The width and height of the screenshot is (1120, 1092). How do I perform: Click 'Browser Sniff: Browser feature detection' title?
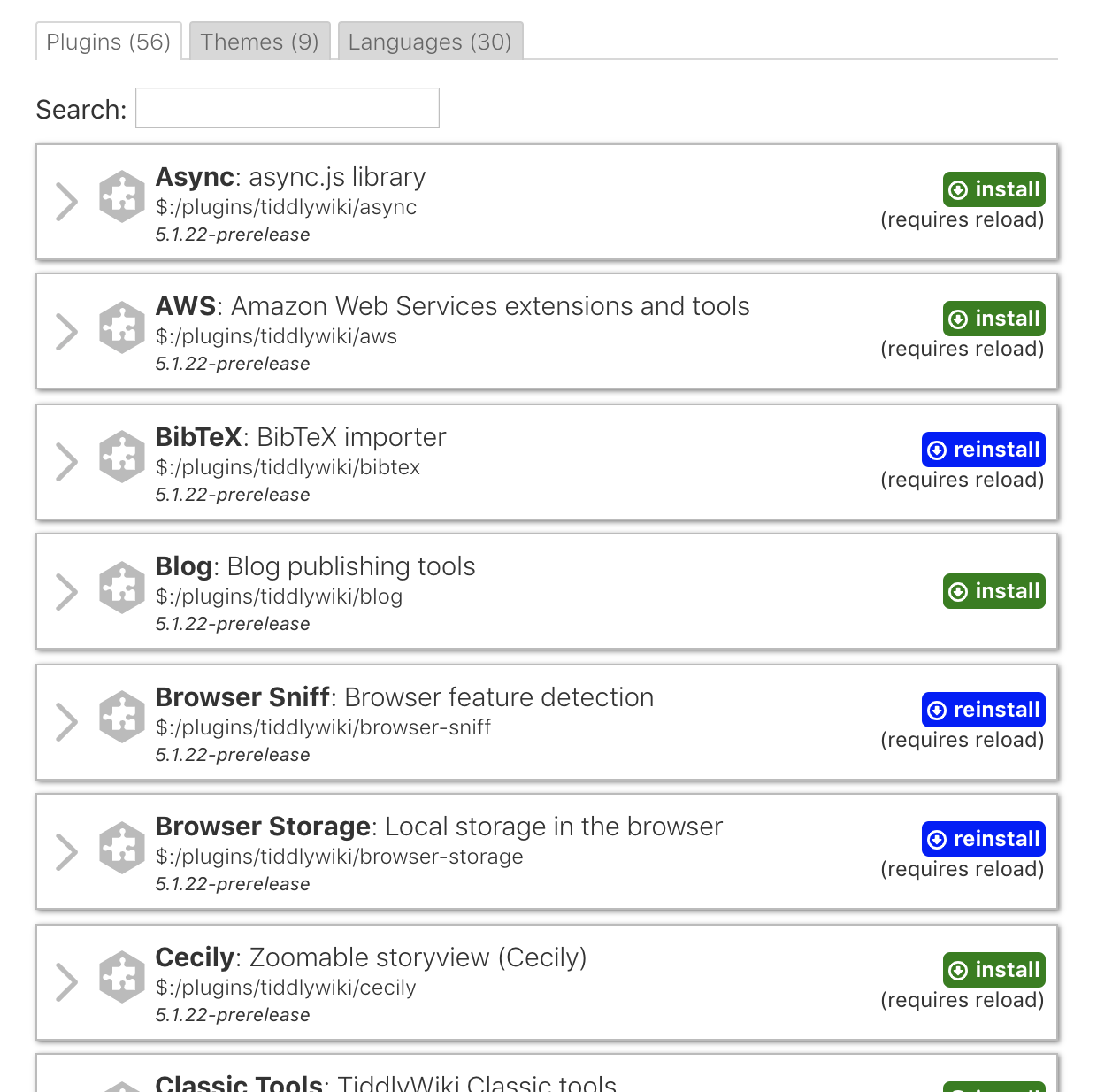pyautogui.click(x=405, y=697)
